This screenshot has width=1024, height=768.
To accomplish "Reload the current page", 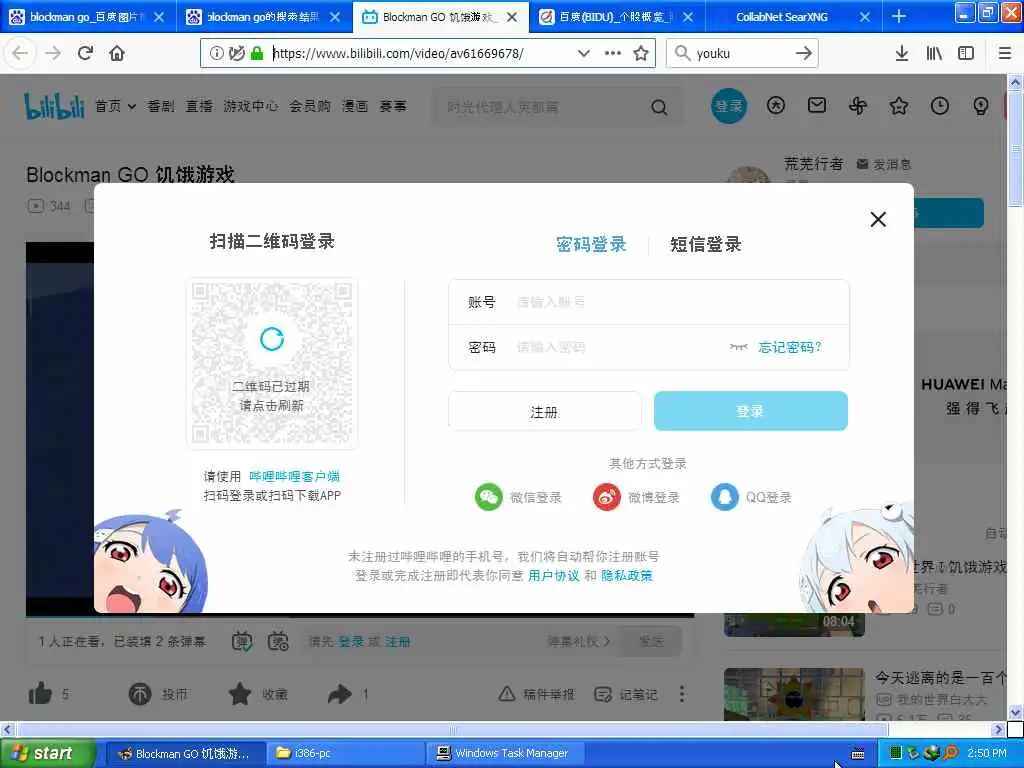I will pyautogui.click(x=85, y=53).
